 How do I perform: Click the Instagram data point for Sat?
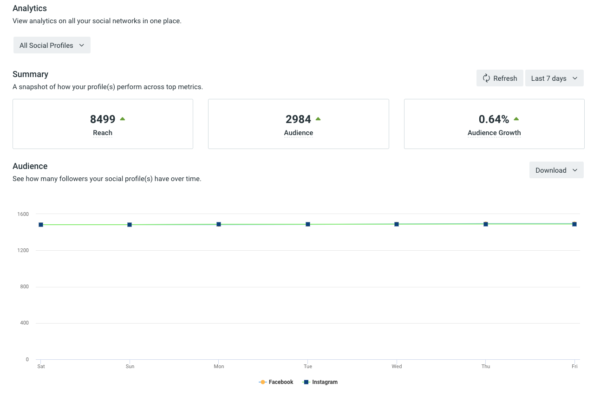tap(41, 225)
